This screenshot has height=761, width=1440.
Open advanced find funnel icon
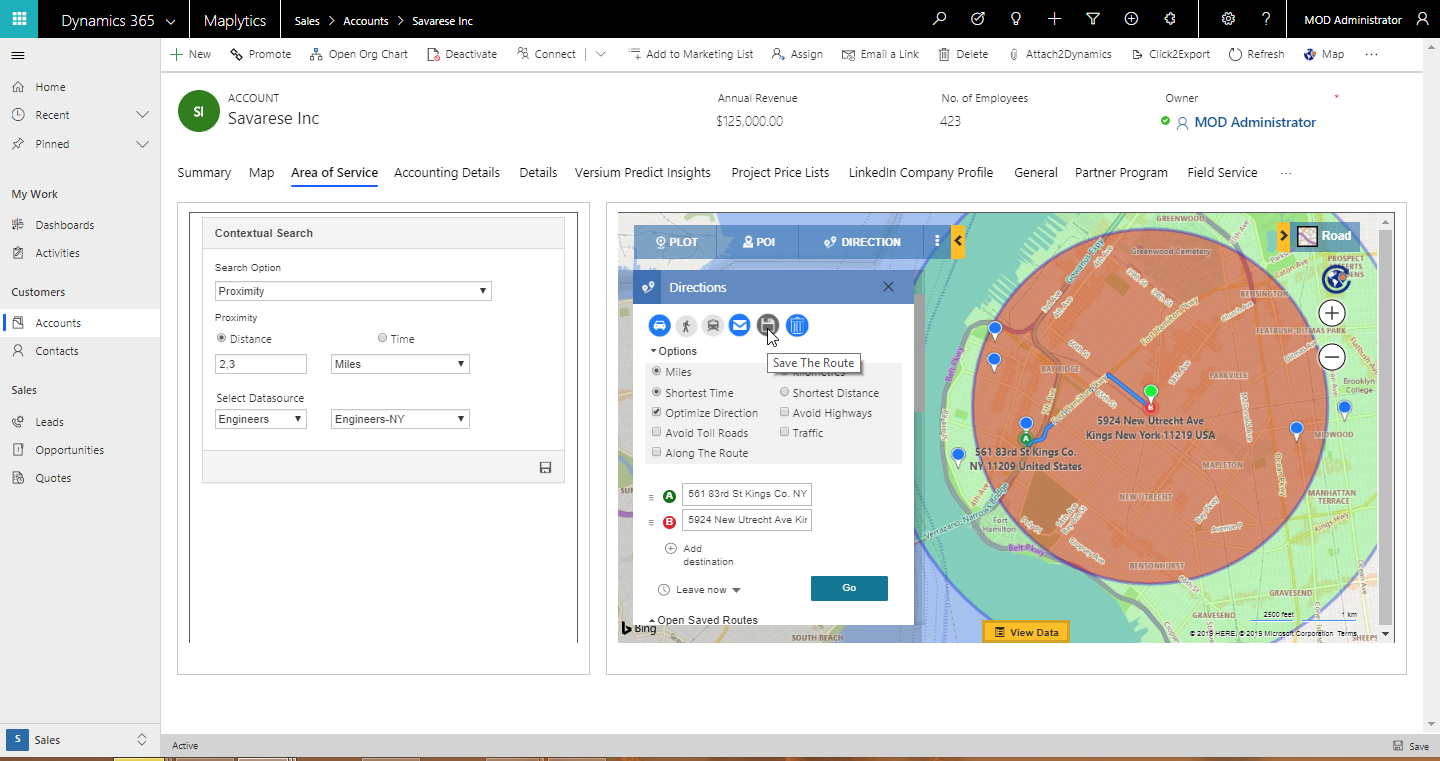pyautogui.click(x=1093, y=20)
